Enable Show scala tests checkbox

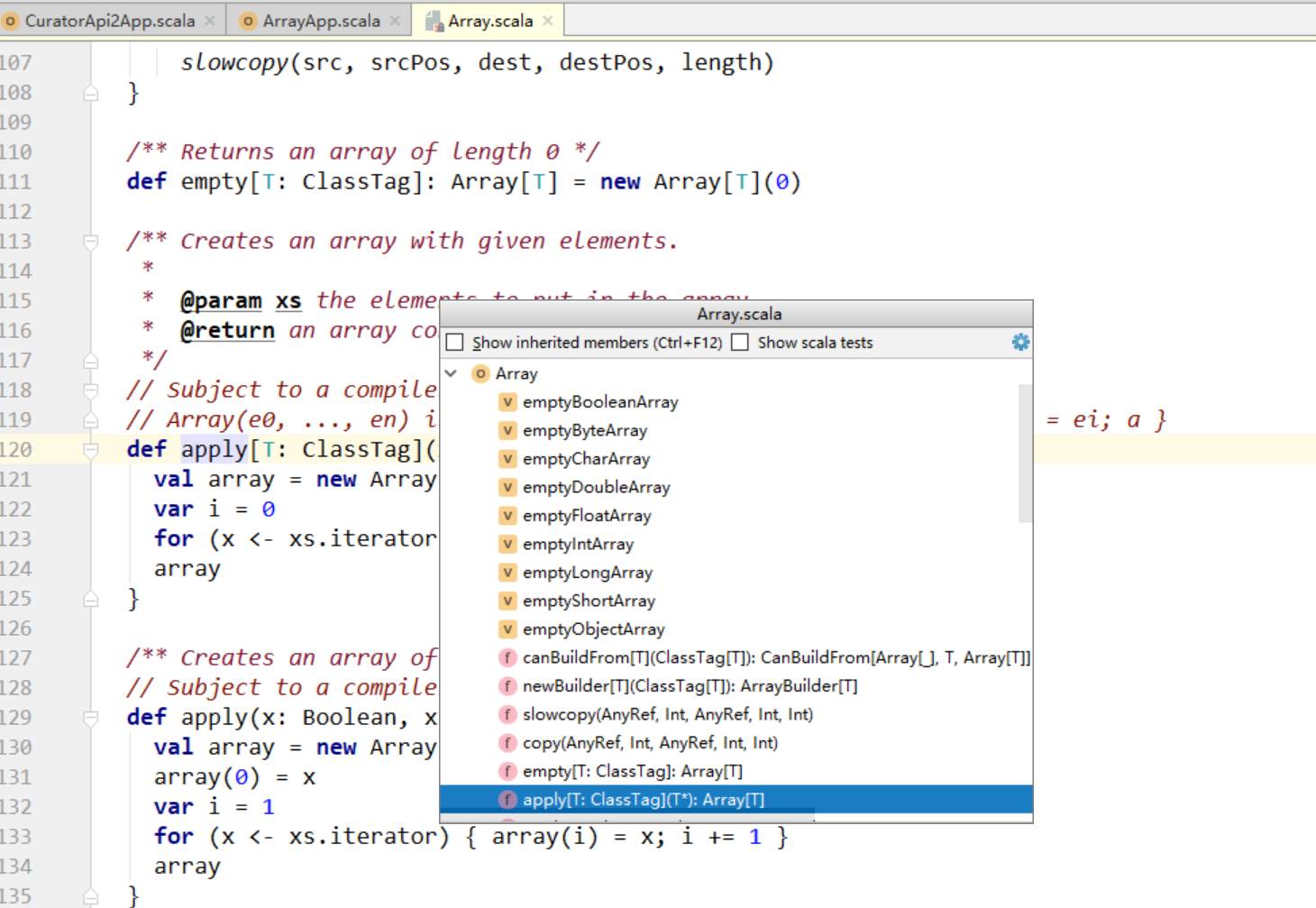click(740, 343)
